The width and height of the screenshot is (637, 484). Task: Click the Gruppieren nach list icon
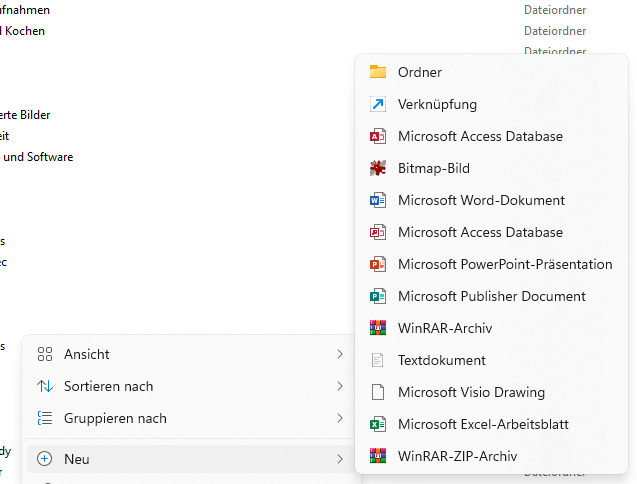pyautogui.click(x=44, y=418)
